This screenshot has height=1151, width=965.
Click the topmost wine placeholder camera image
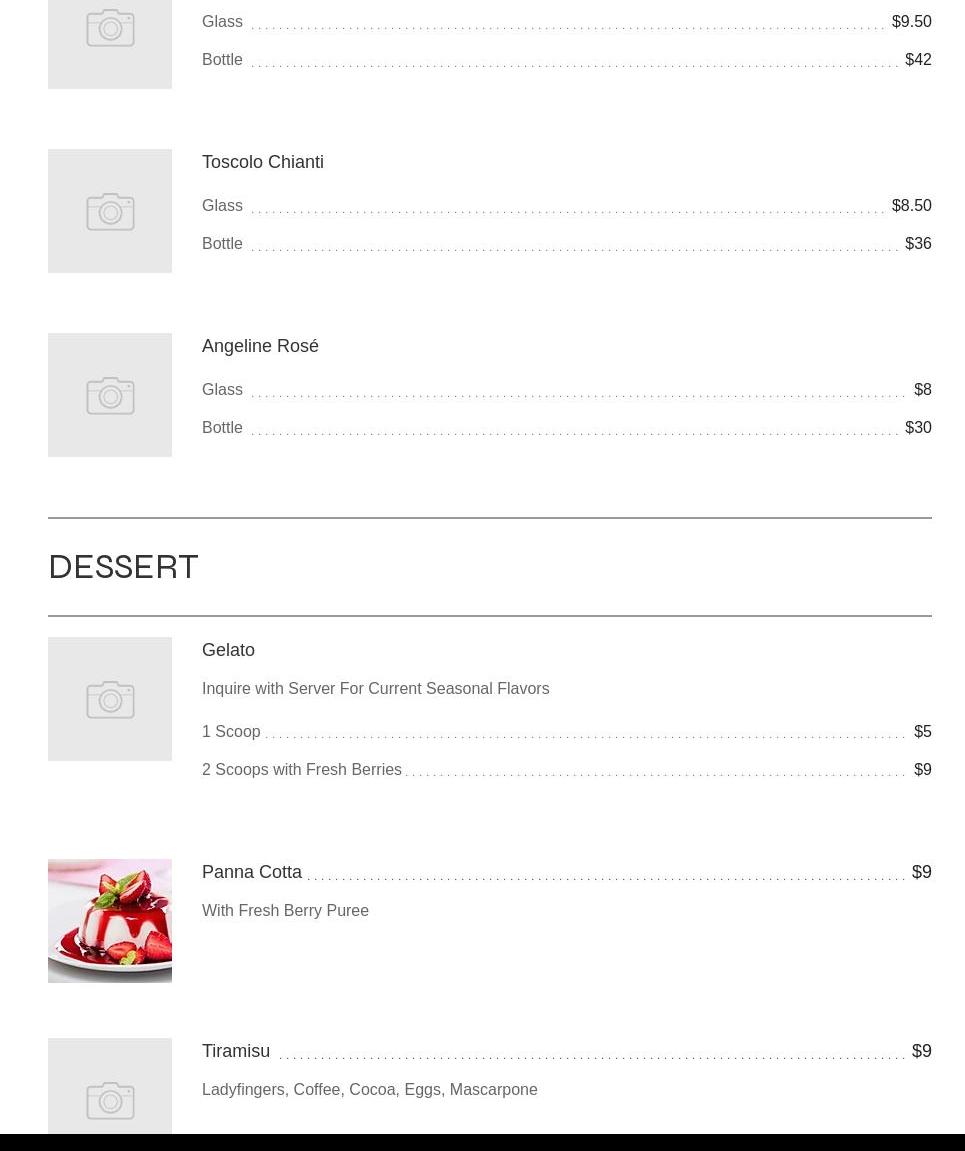click(110, 44)
